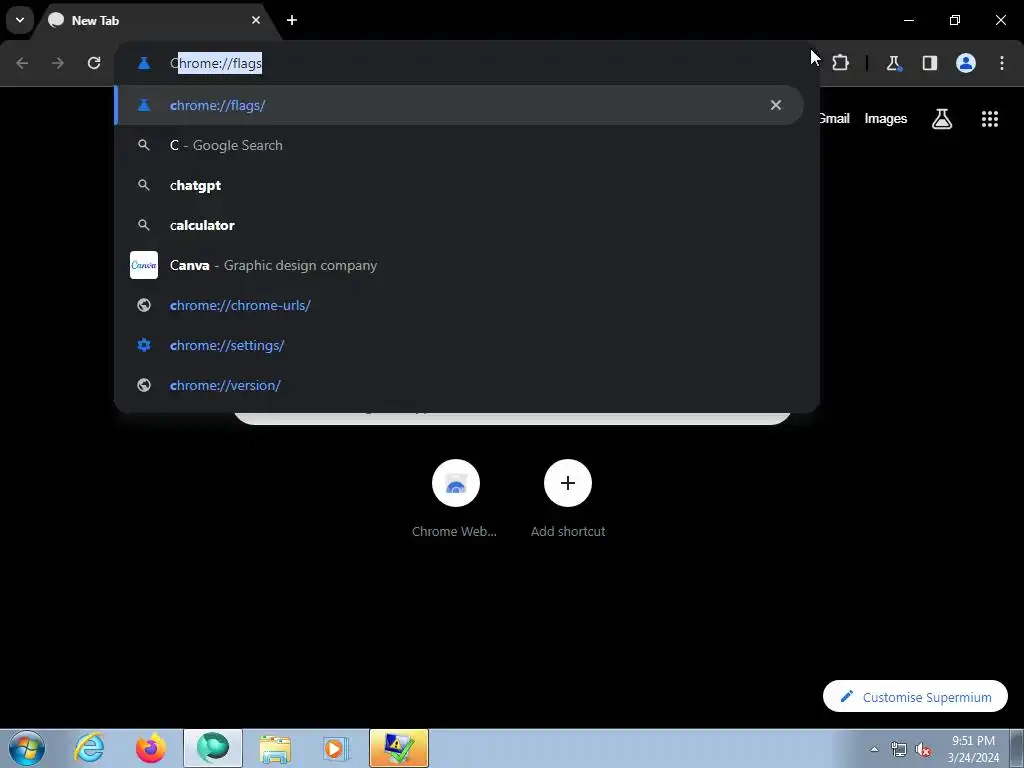The image size is (1024, 768).
Task: Select the Canva graphic design suggestion
Action: coord(459,265)
